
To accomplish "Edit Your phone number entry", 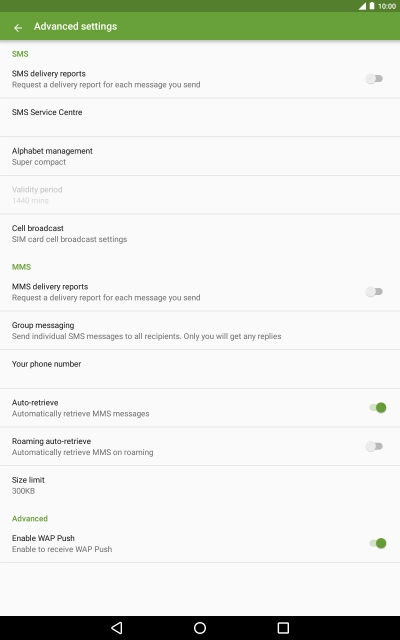I will pos(200,369).
